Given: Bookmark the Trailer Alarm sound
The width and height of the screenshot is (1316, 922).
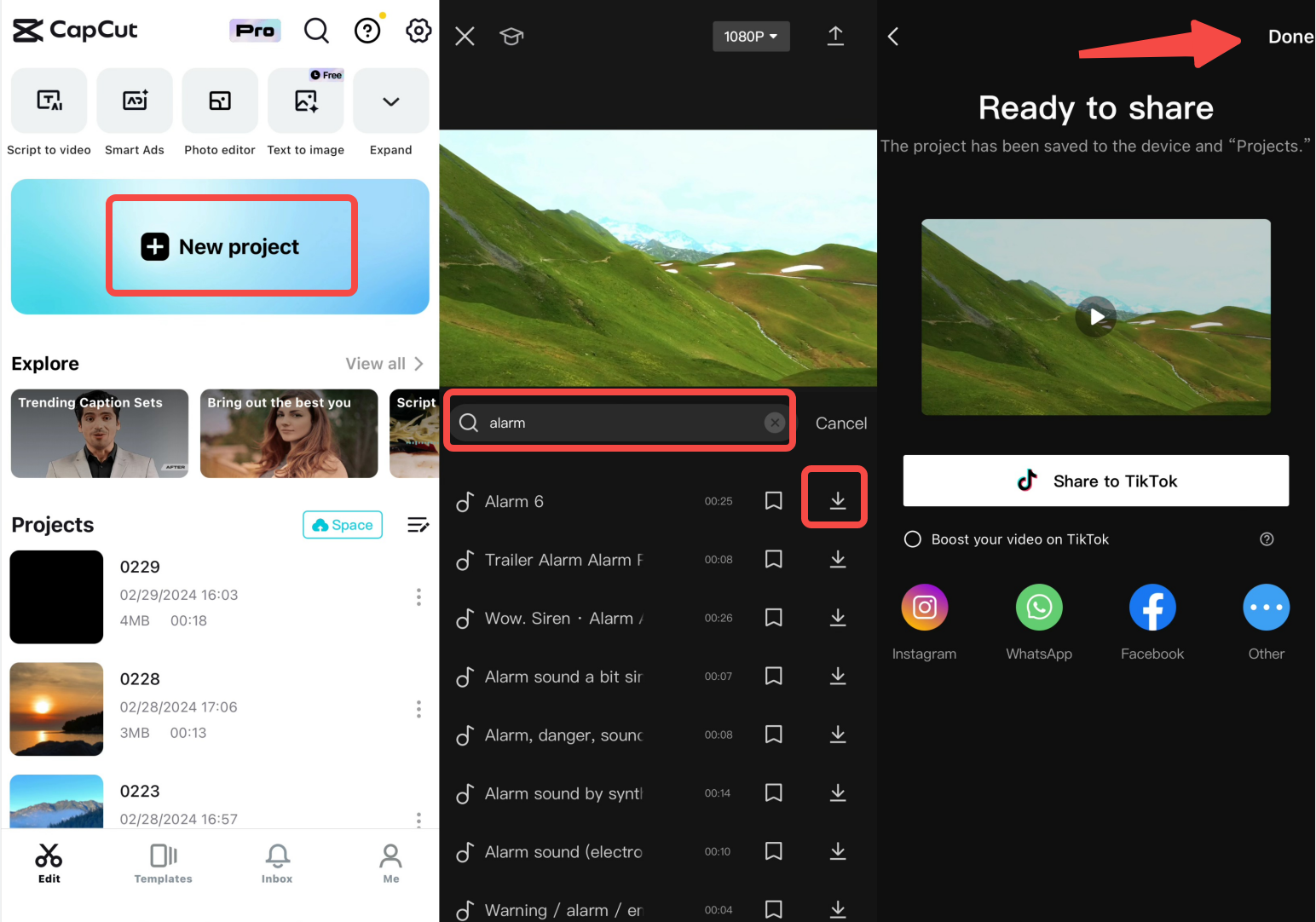Looking at the screenshot, I should point(773,559).
